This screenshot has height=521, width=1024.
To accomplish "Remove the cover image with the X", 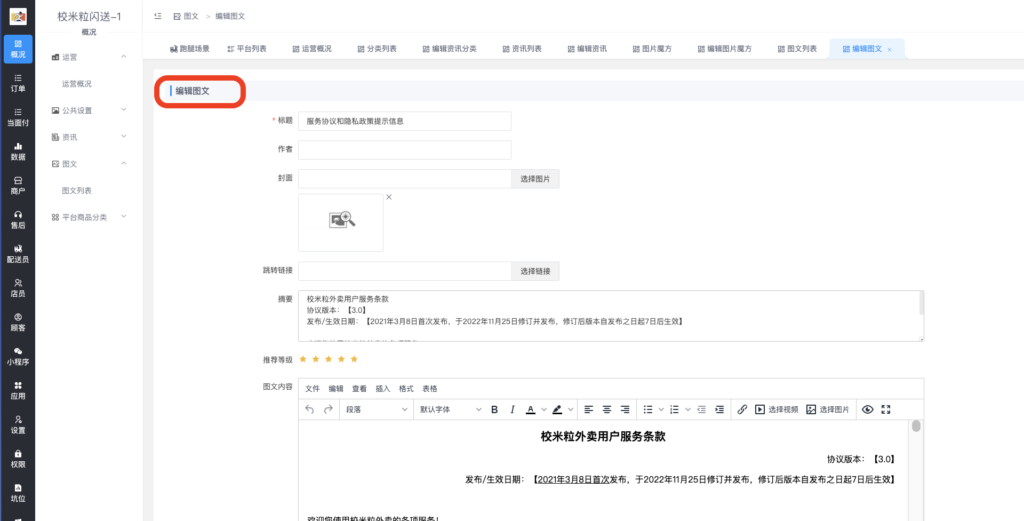I will 389,197.
